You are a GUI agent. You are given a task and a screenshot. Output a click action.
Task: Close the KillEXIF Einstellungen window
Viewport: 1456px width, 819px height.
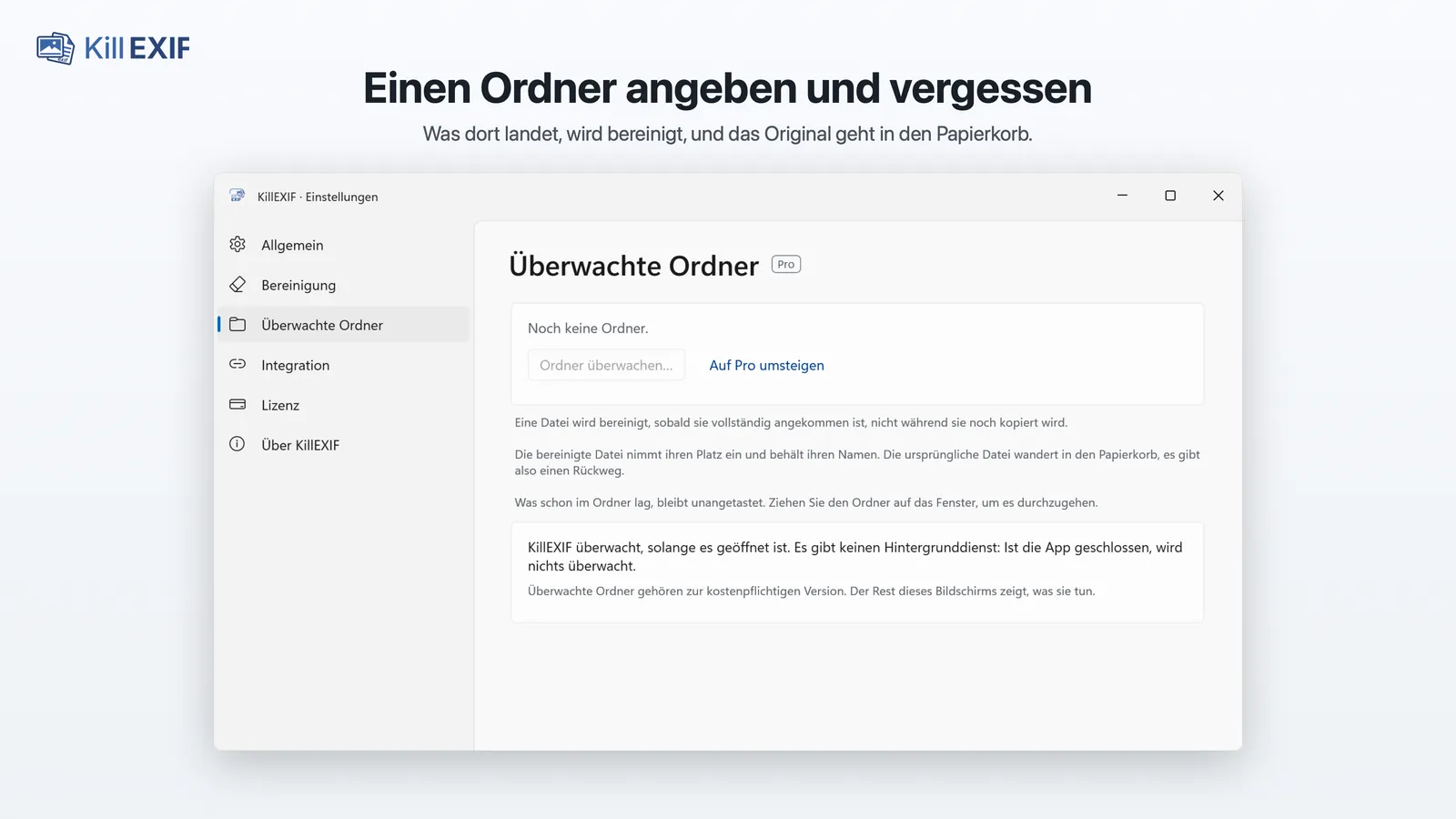1218,196
